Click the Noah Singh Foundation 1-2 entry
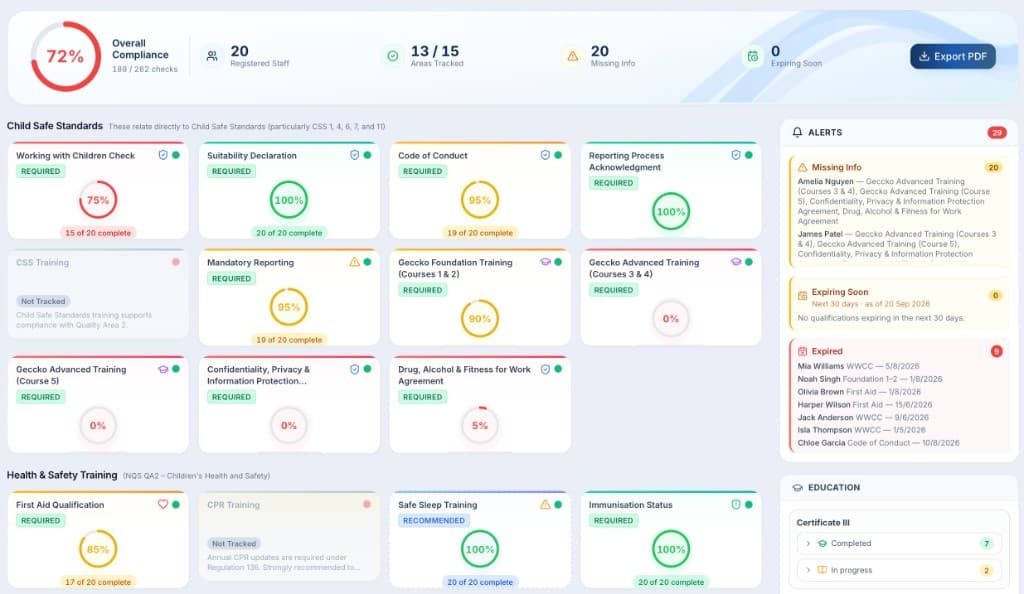The height and width of the screenshot is (594, 1024). point(870,379)
